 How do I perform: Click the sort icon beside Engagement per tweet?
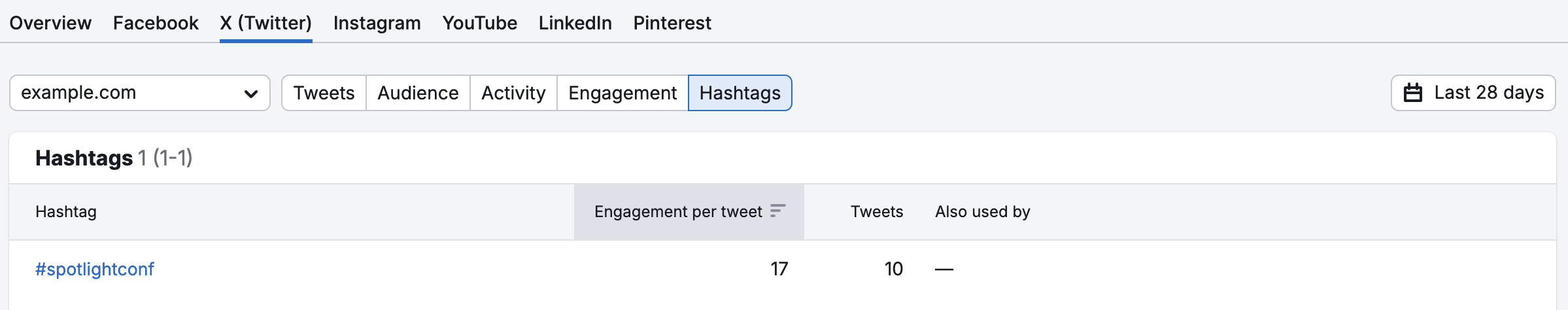click(x=777, y=211)
